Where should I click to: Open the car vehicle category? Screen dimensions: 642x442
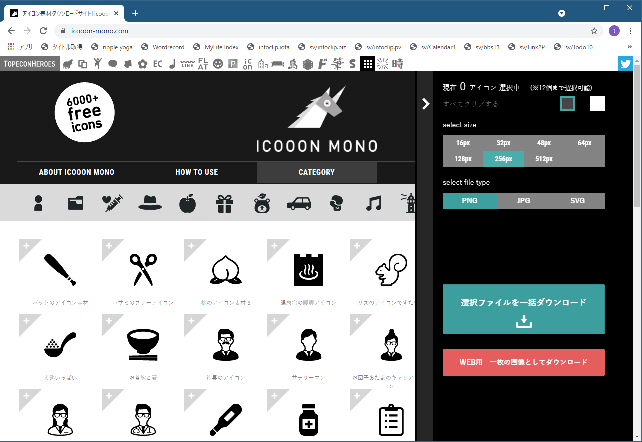[299, 203]
